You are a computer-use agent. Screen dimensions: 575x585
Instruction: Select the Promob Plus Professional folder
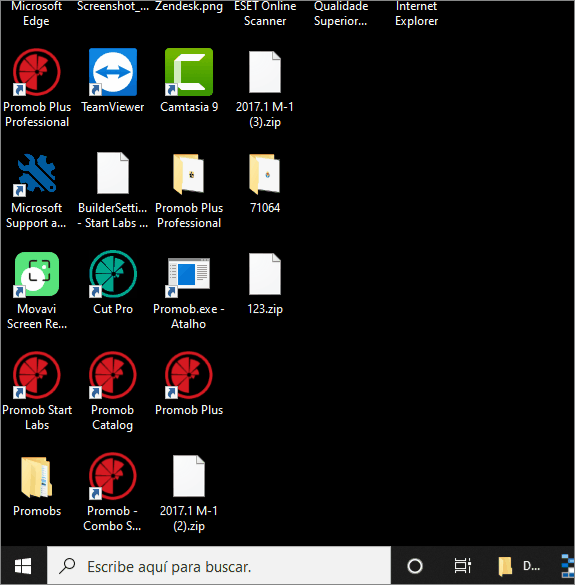coord(189,174)
